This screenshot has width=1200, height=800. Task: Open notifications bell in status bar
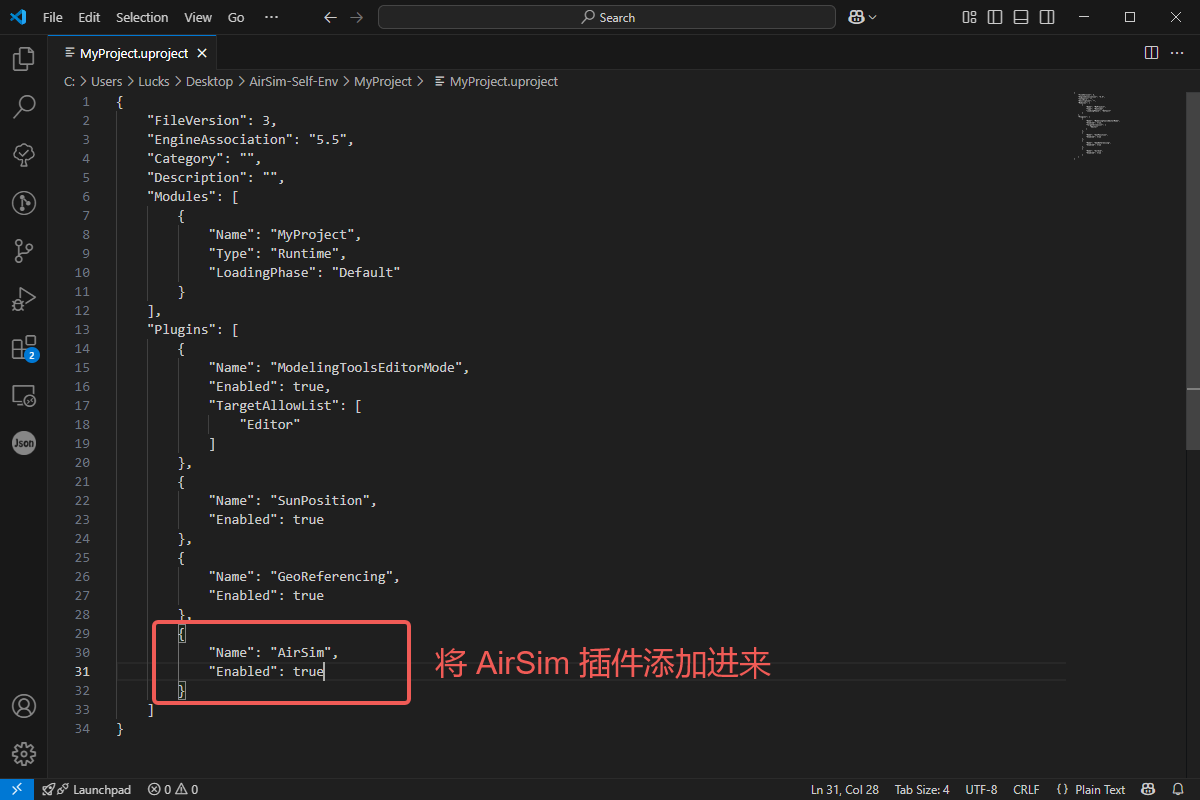pos(1178,789)
